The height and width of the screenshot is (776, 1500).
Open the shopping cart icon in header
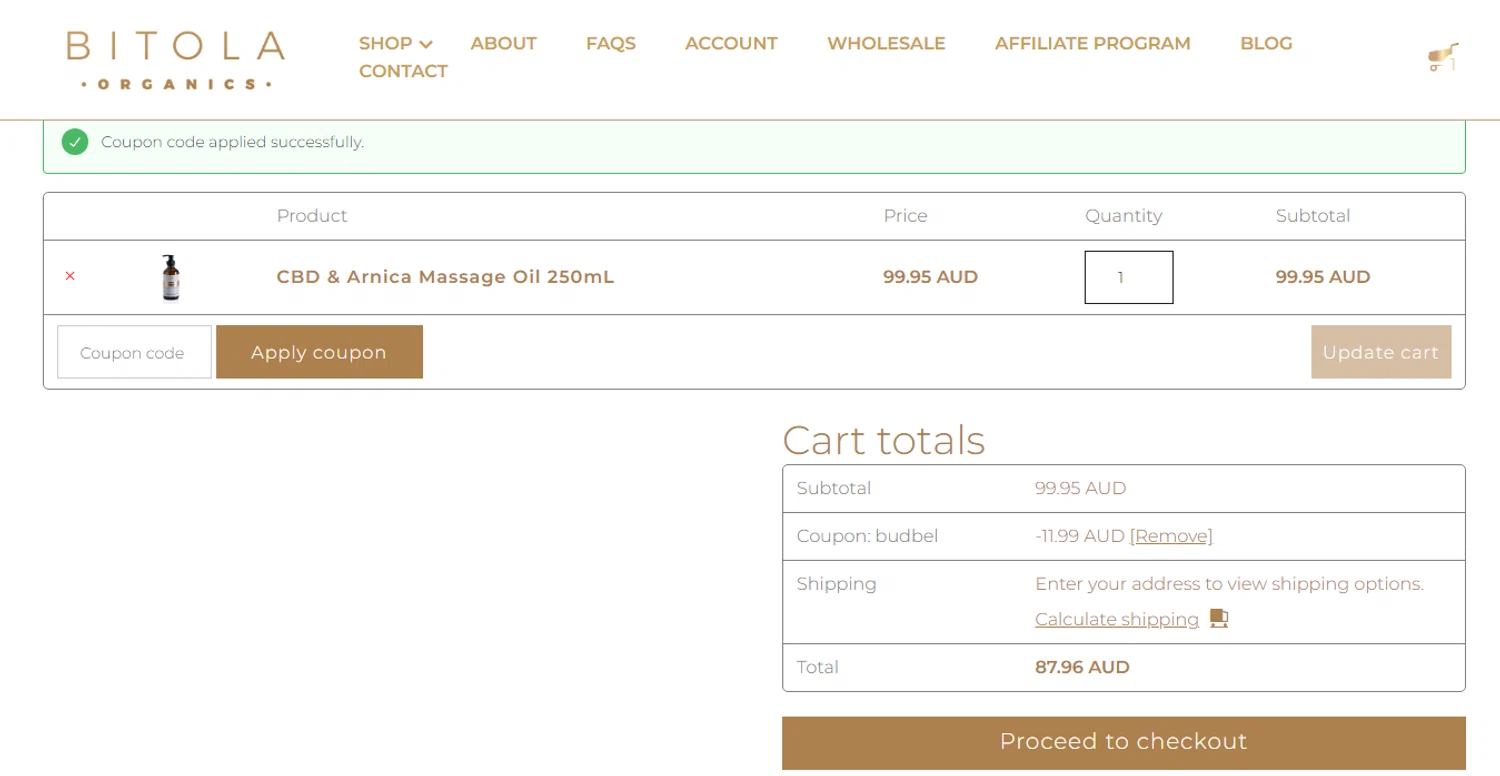(x=1442, y=57)
